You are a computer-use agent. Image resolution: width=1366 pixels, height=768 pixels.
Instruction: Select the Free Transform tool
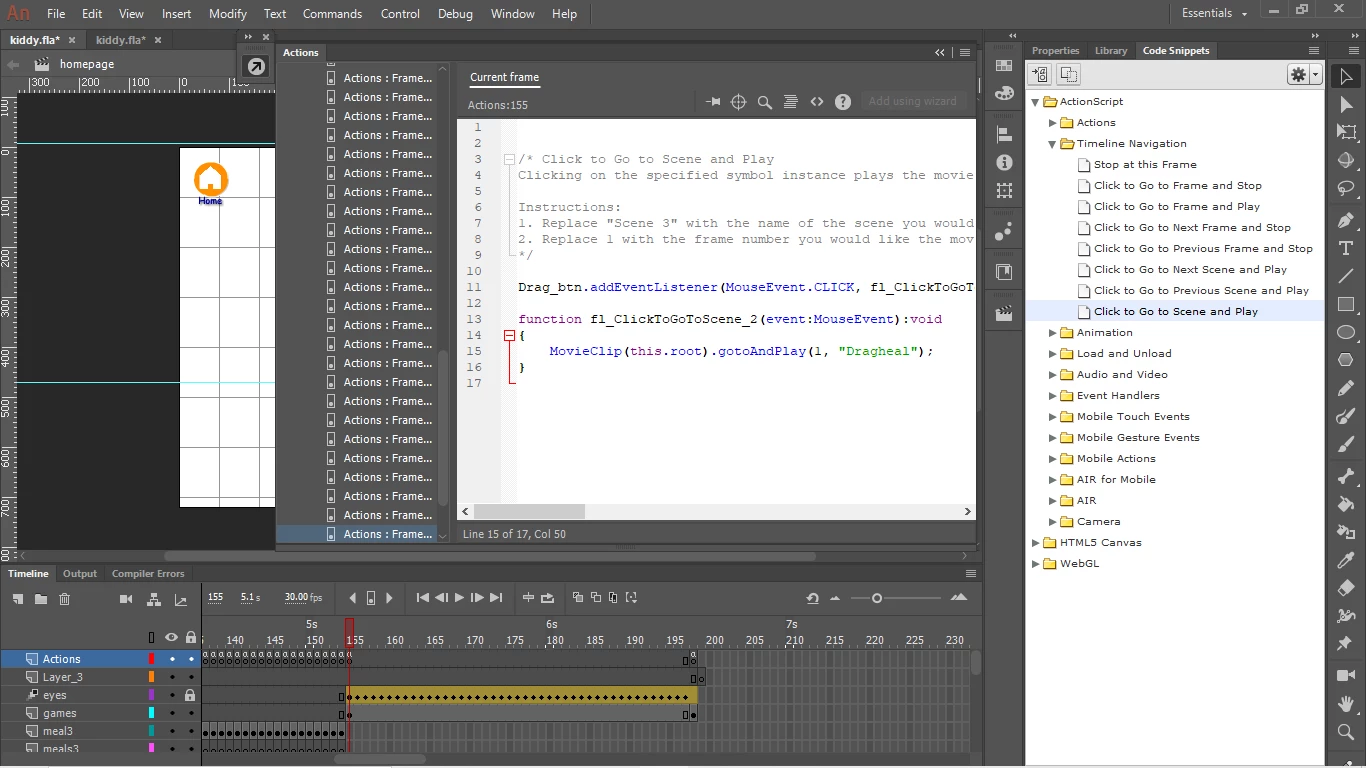(x=1346, y=132)
